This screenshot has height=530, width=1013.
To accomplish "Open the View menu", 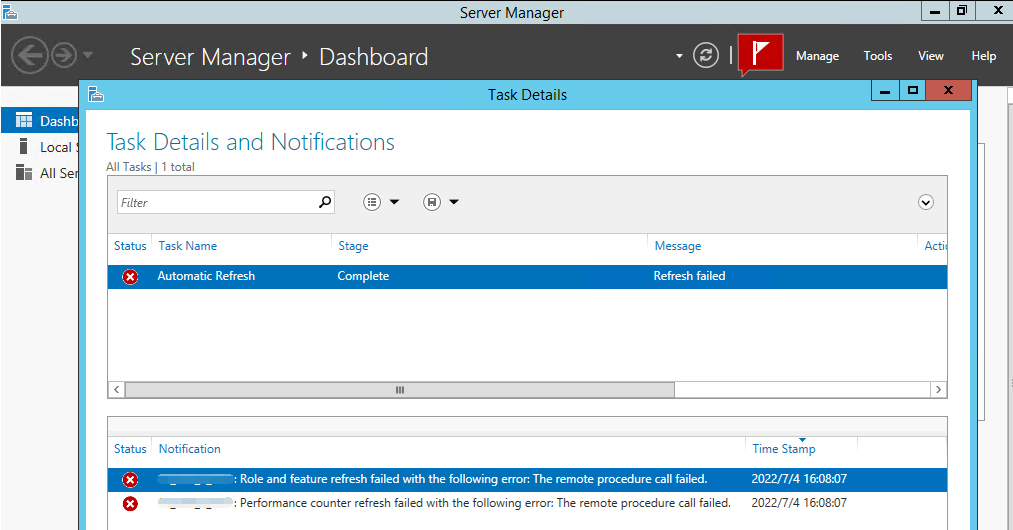I will (931, 56).
